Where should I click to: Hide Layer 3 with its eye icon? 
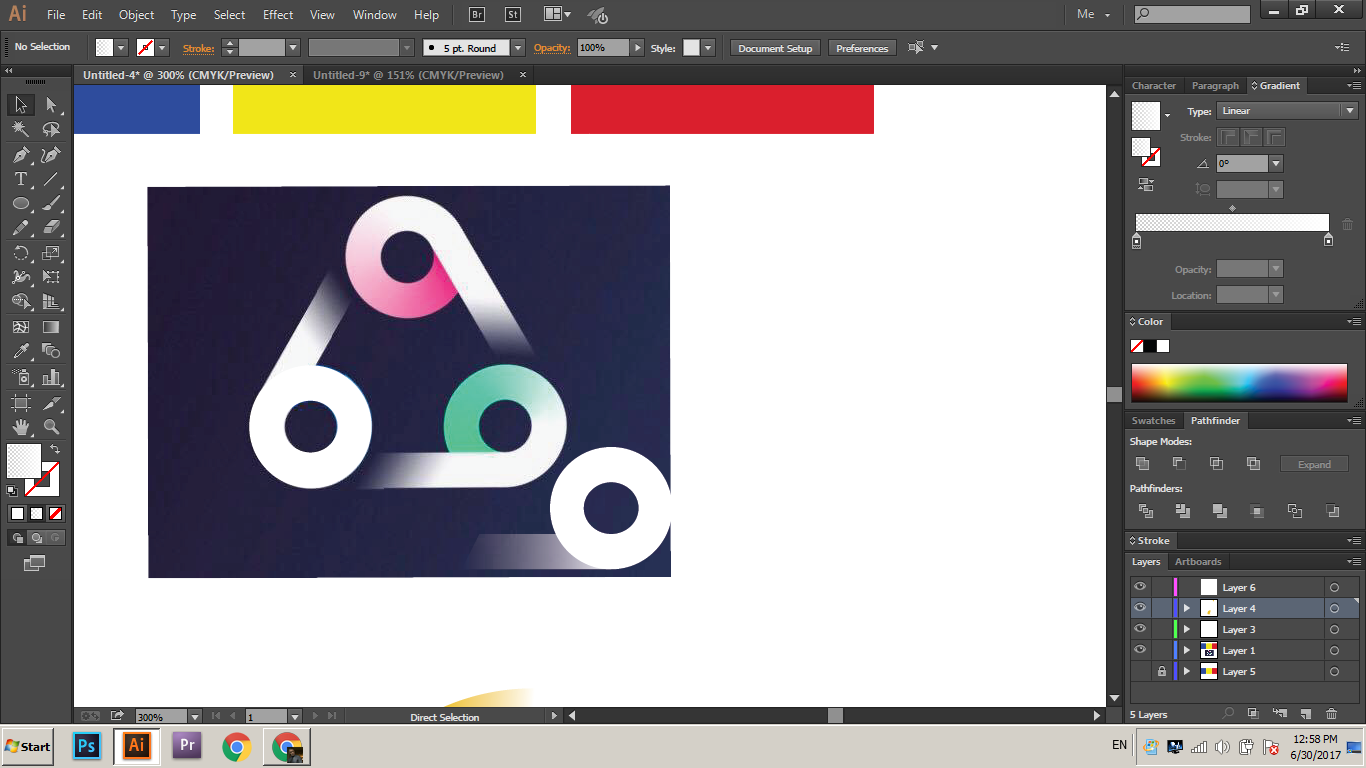[x=1140, y=629]
